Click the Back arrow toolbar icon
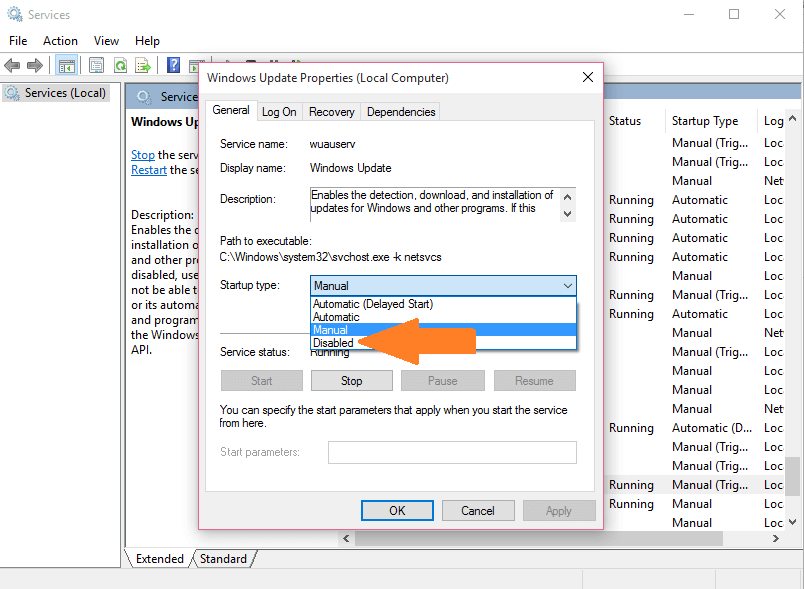This screenshot has height=589, width=804. [12, 66]
